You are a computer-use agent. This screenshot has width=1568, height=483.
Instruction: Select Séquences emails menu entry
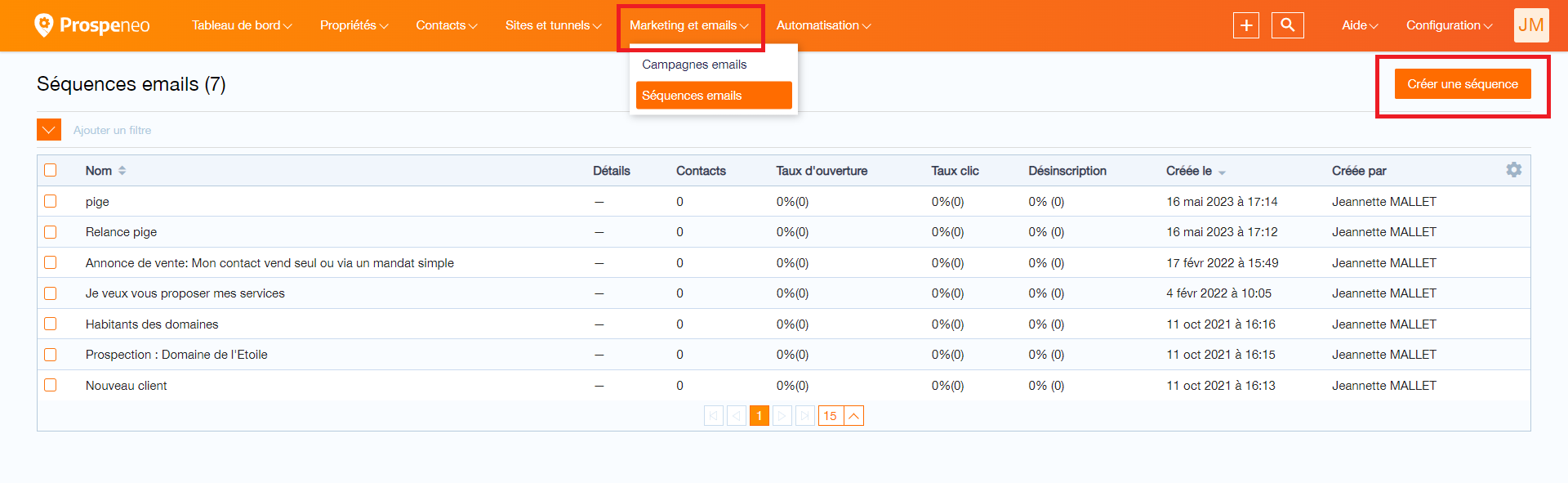point(713,95)
